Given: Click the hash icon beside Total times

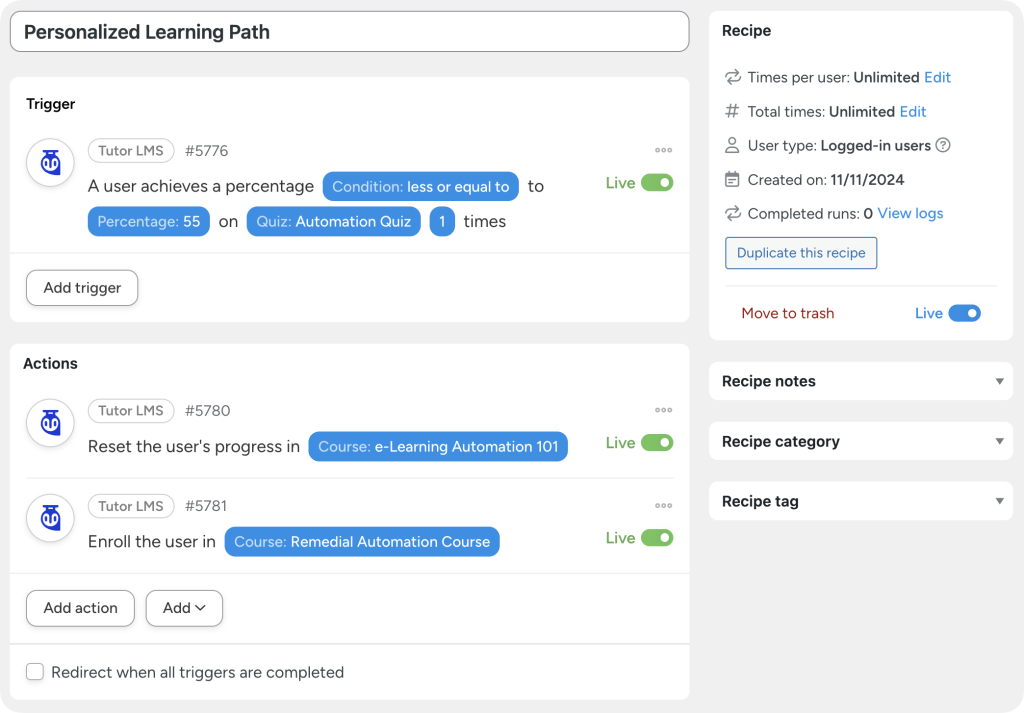Looking at the screenshot, I should (x=731, y=111).
